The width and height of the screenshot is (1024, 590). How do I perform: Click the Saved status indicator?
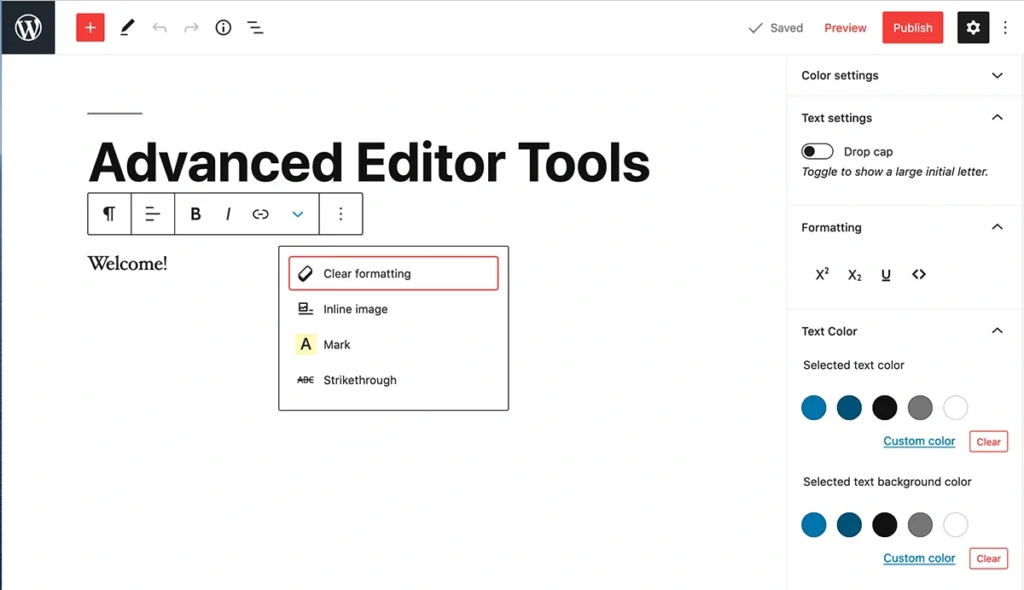[x=775, y=27]
